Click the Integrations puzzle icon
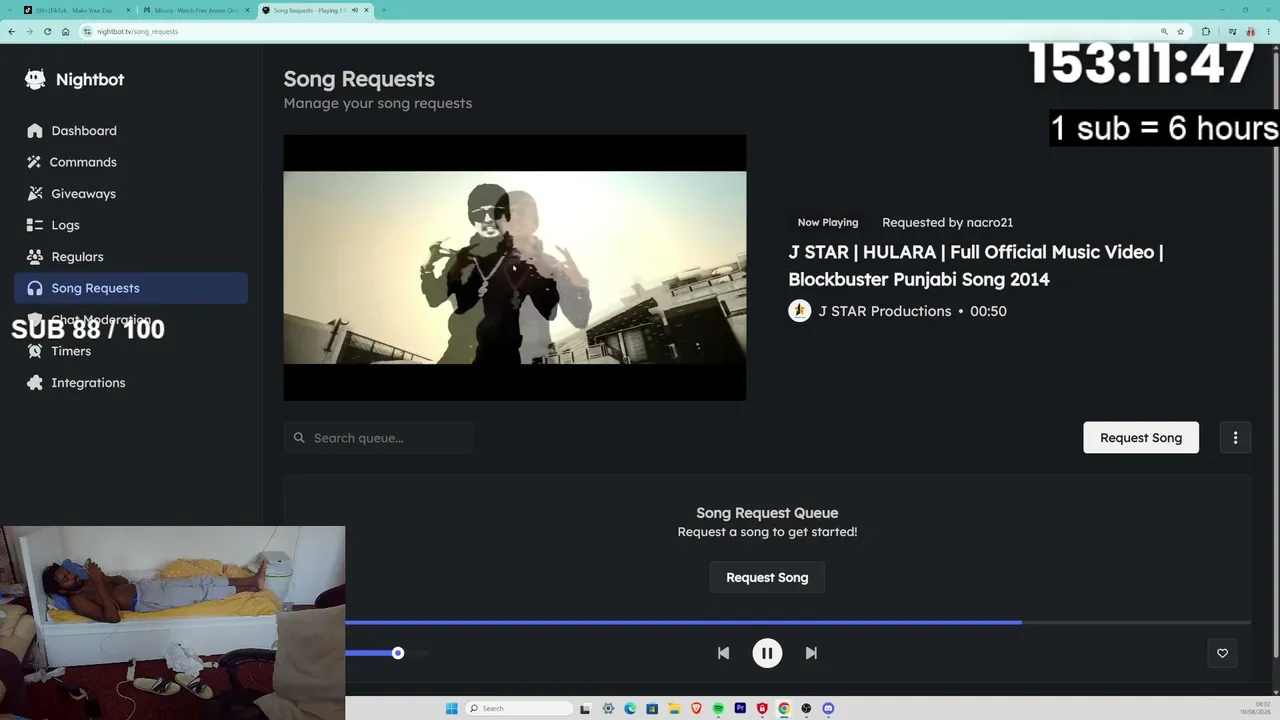Screen dimensions: 1280x720 pos(35,383)
